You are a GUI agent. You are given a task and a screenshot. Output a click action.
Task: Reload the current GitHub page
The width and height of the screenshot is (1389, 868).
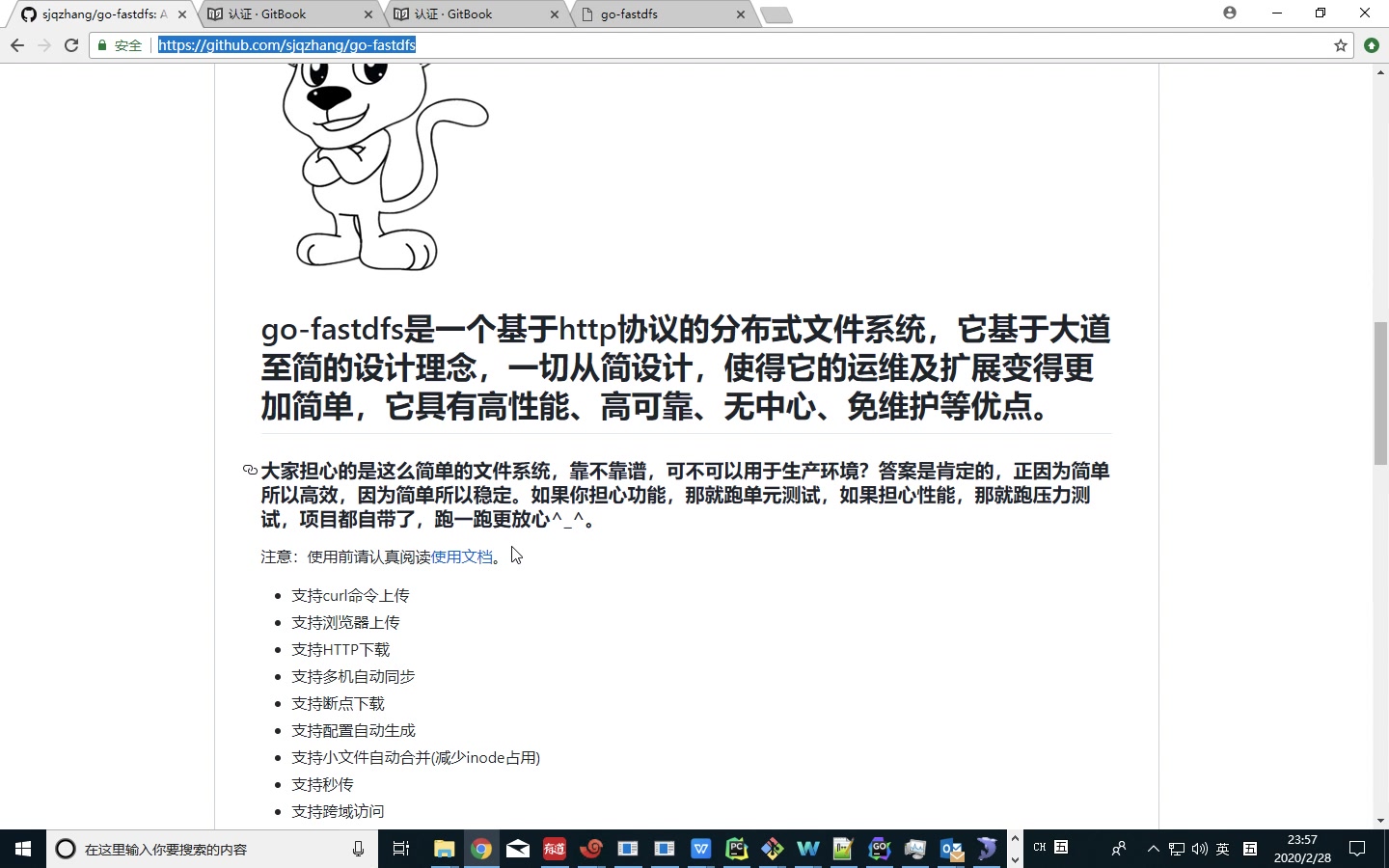71,45
